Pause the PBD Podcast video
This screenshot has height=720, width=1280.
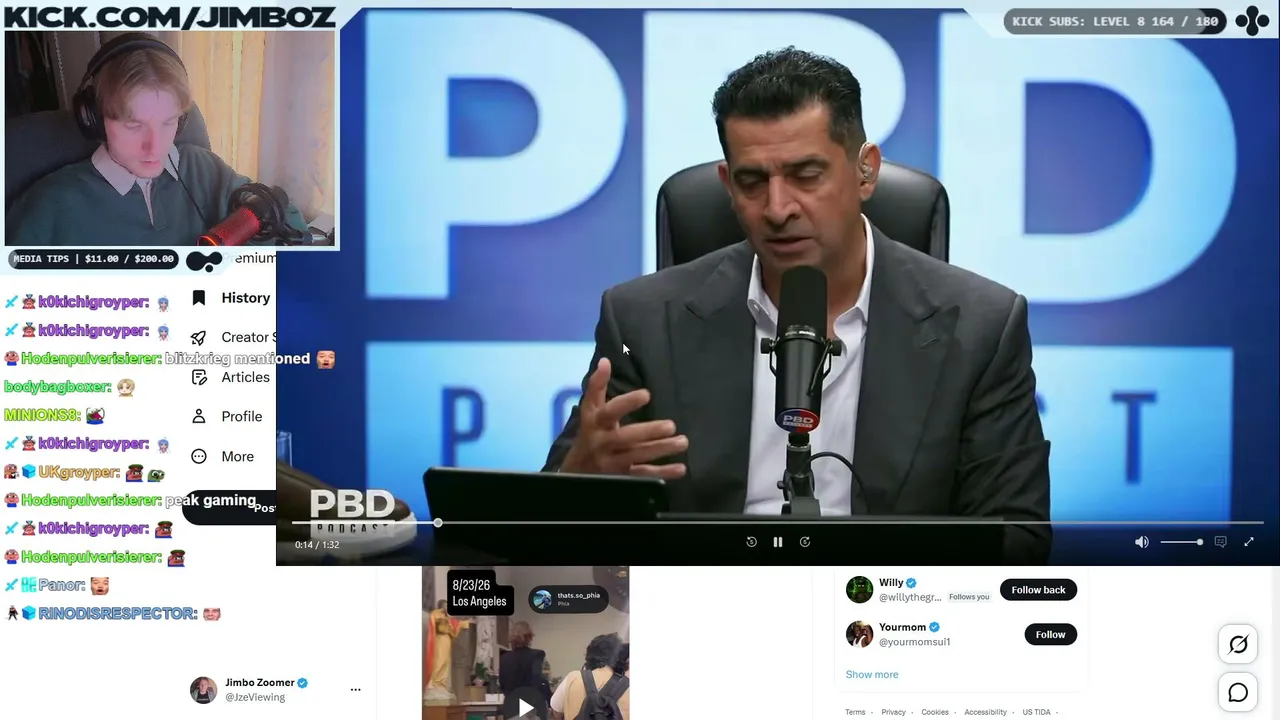click(x=778, y=542)
